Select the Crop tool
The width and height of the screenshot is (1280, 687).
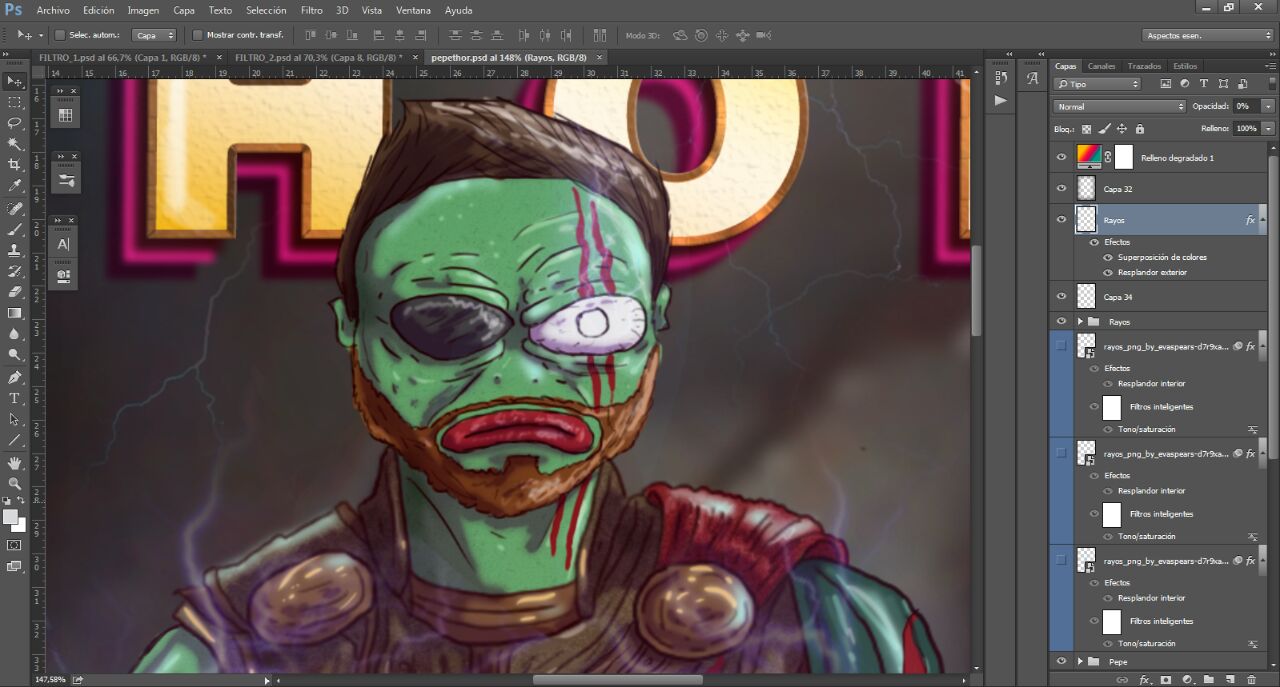point(14,165)
